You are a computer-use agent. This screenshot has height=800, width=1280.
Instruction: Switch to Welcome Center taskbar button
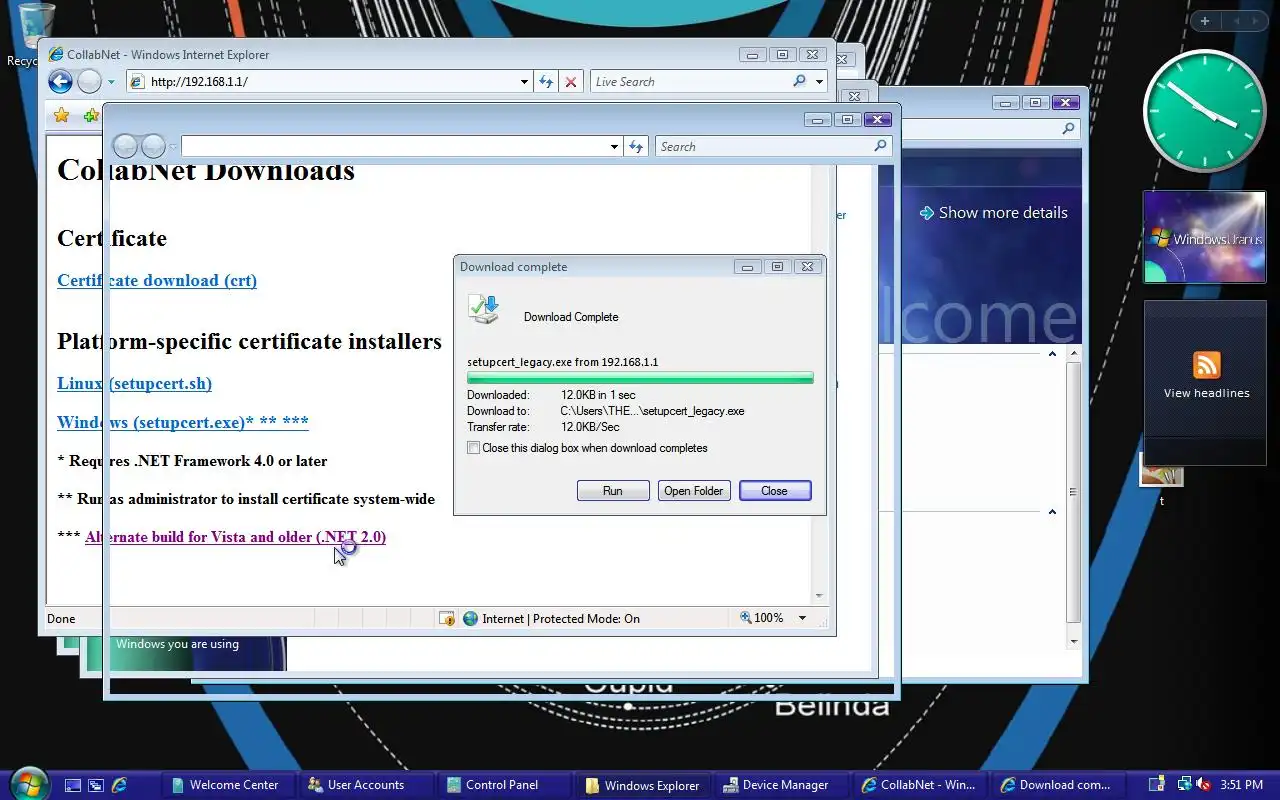(x=229, y=785)
